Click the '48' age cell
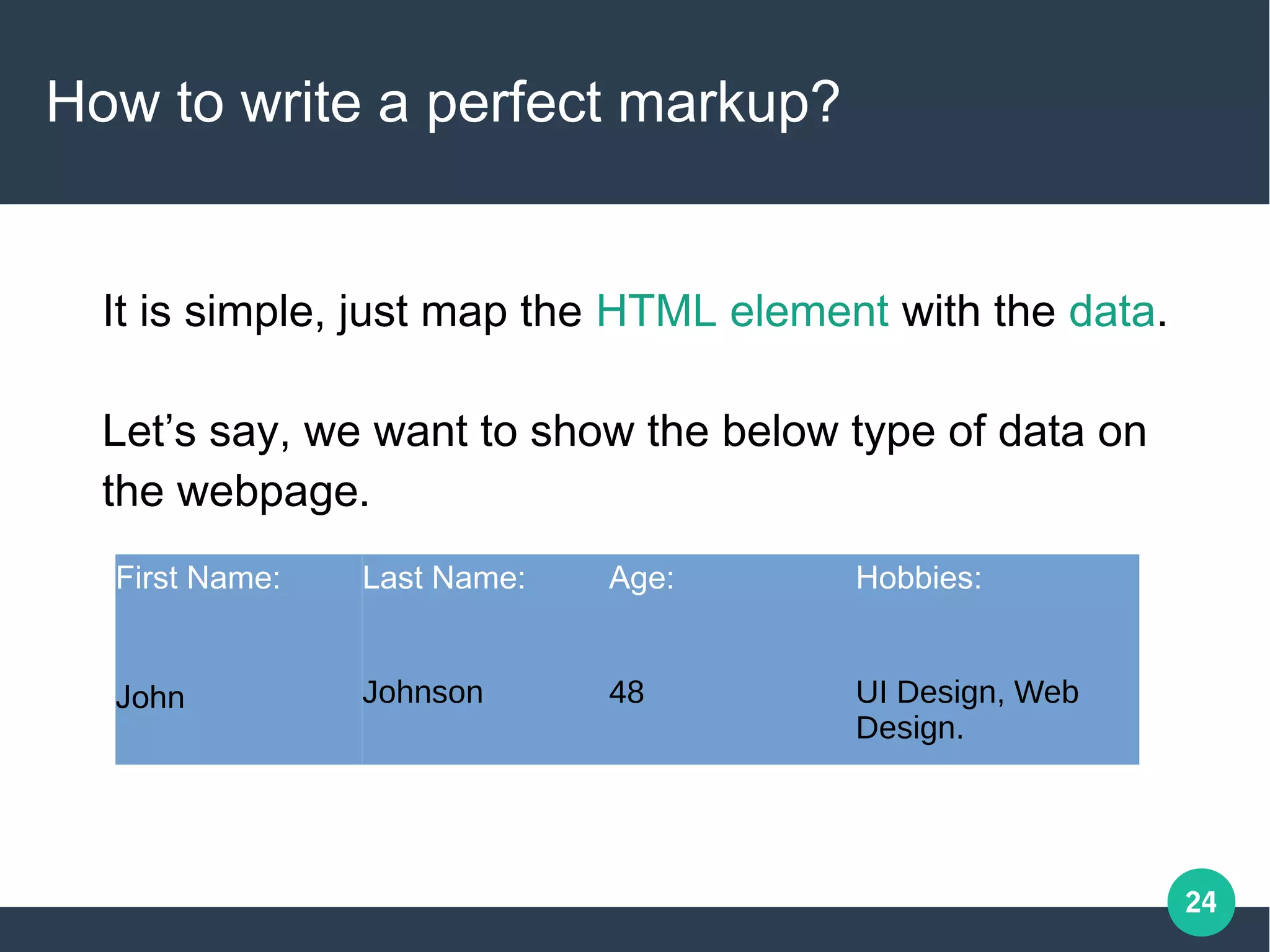 point(732,716)
